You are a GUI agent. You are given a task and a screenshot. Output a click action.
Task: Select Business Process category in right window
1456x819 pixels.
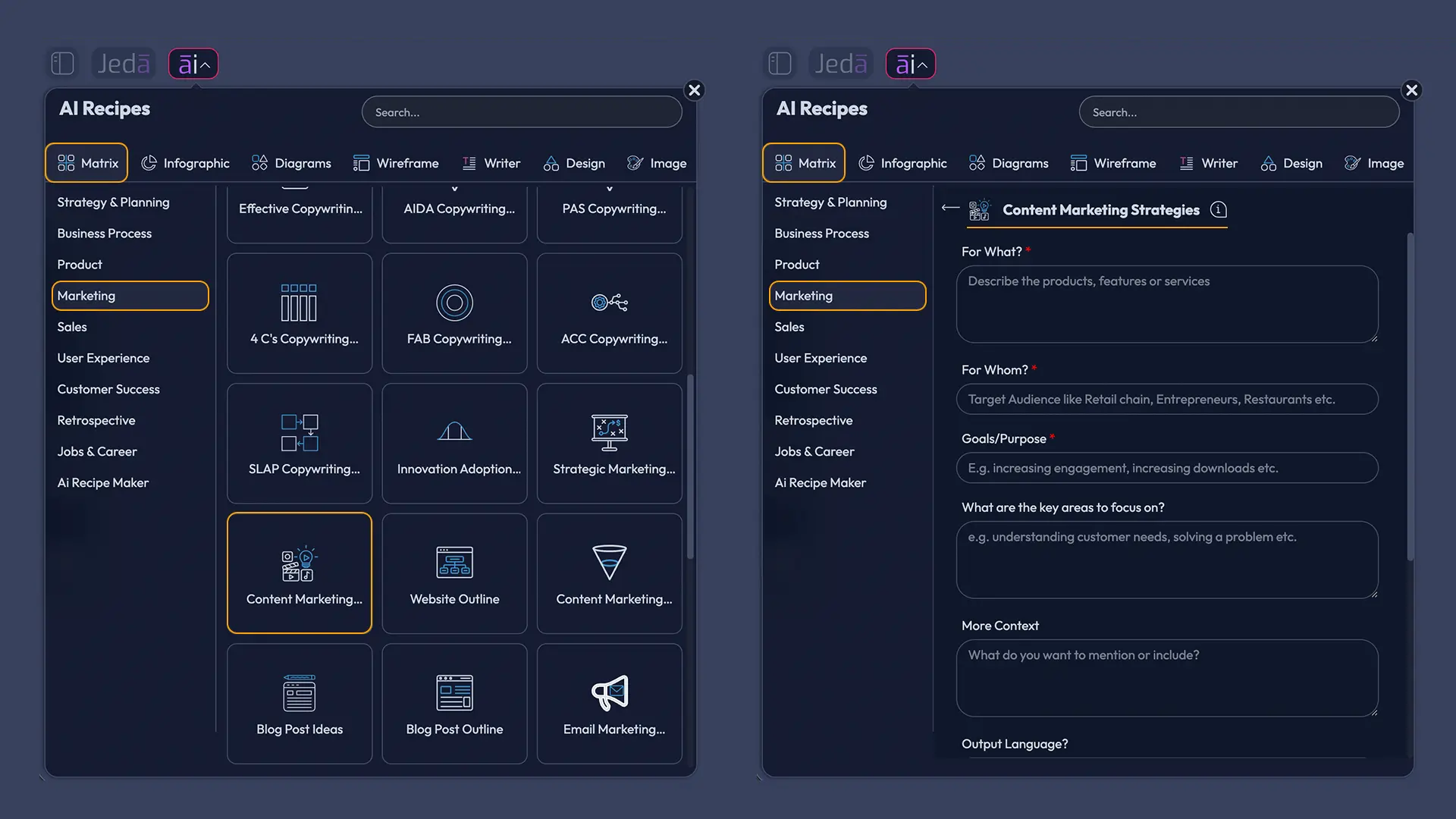coord(821,234)
